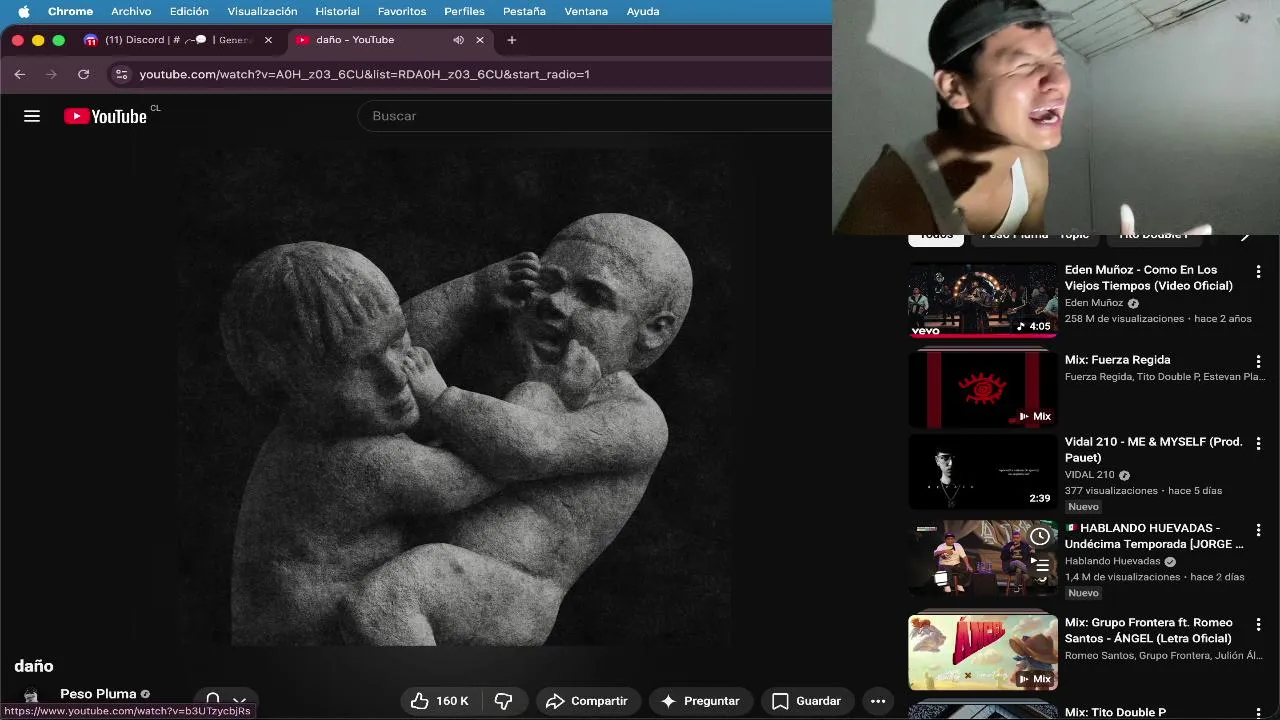Open options for Vidal 210 video
Image resolution: width=1280 pixels, height=720 pixels.
coord(1259,444)
